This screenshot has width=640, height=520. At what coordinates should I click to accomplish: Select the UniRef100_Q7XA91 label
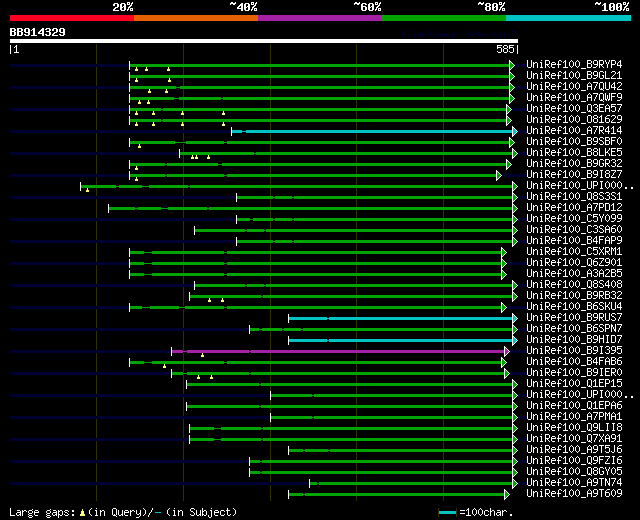click(x=574, y=439)
